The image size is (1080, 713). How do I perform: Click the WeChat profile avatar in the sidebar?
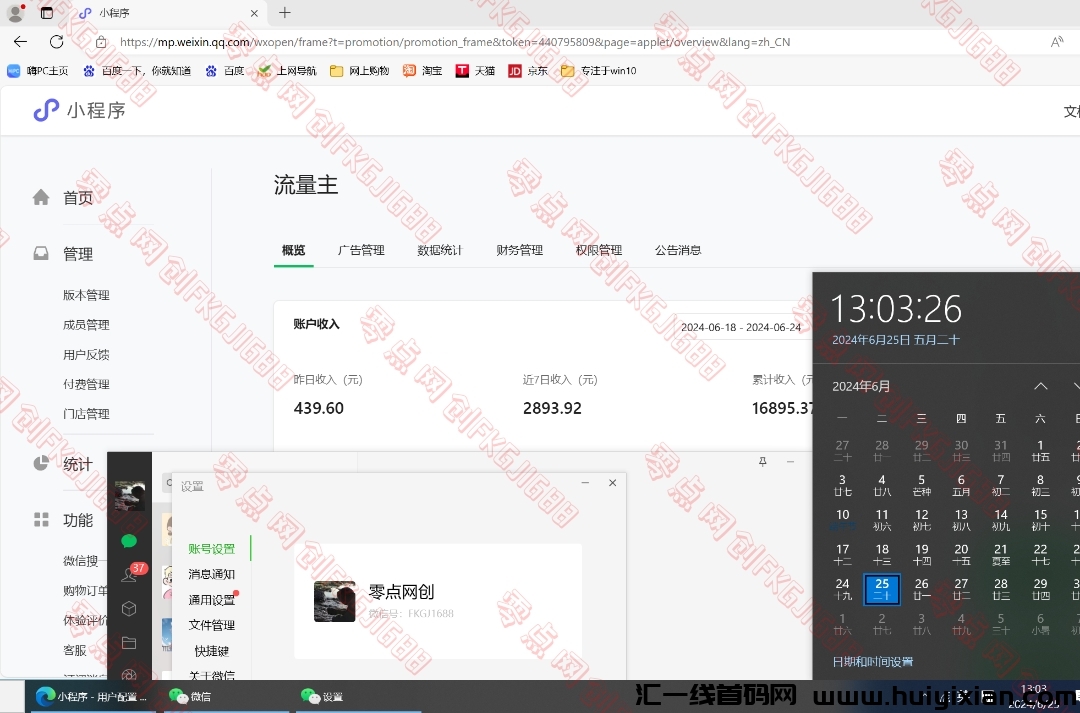tap(129, 495)
